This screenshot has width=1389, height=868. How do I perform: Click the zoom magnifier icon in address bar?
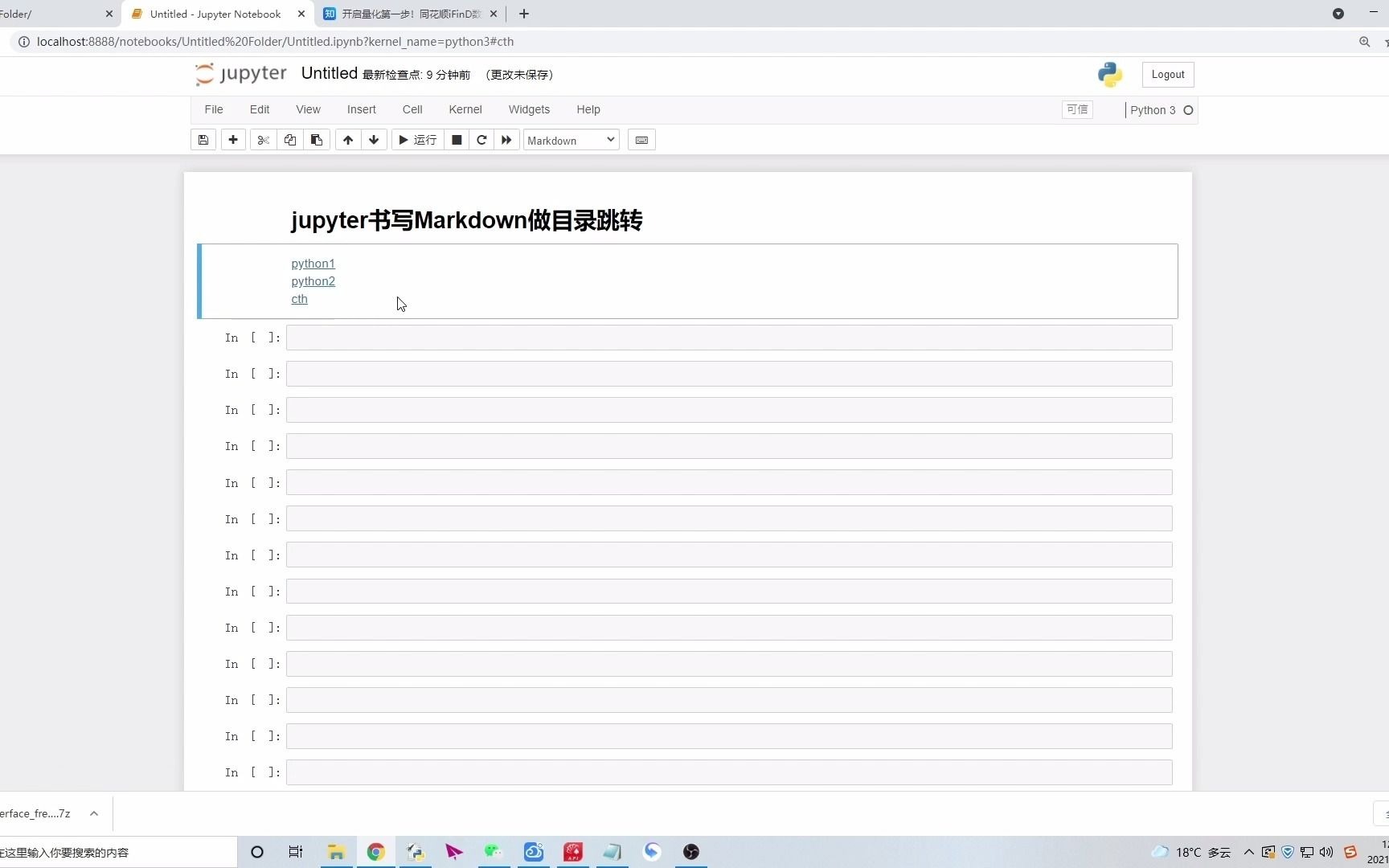tap(1364, 42)
